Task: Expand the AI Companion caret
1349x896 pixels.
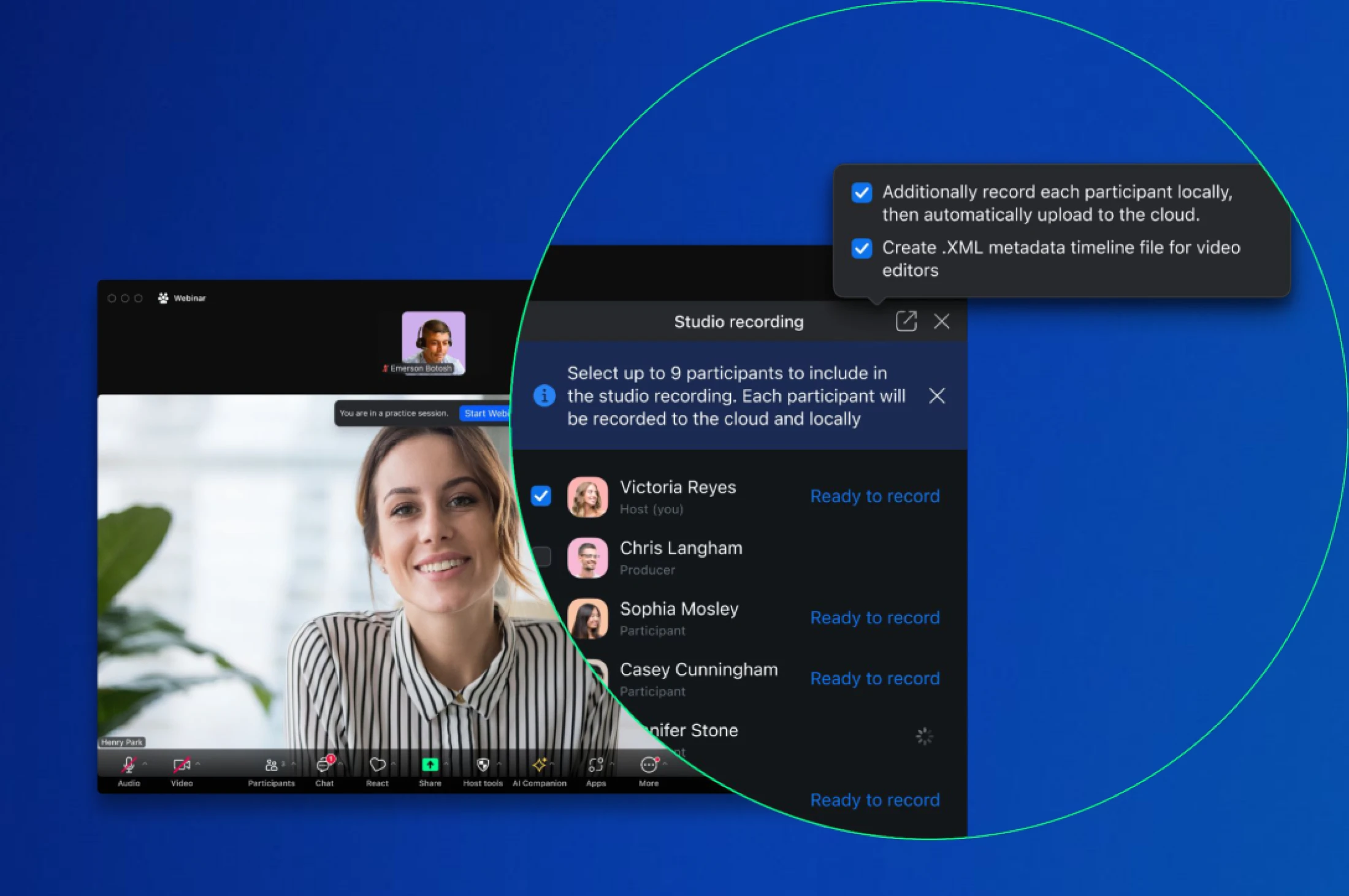Action: click(552, 764)
